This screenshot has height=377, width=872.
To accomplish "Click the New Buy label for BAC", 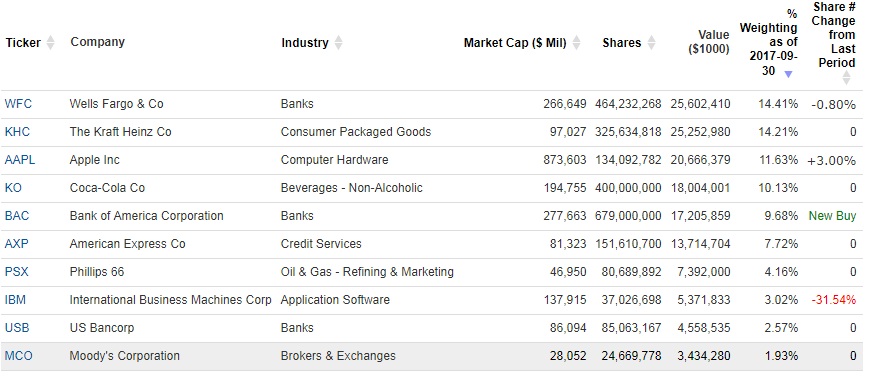I will pos(832,216).
